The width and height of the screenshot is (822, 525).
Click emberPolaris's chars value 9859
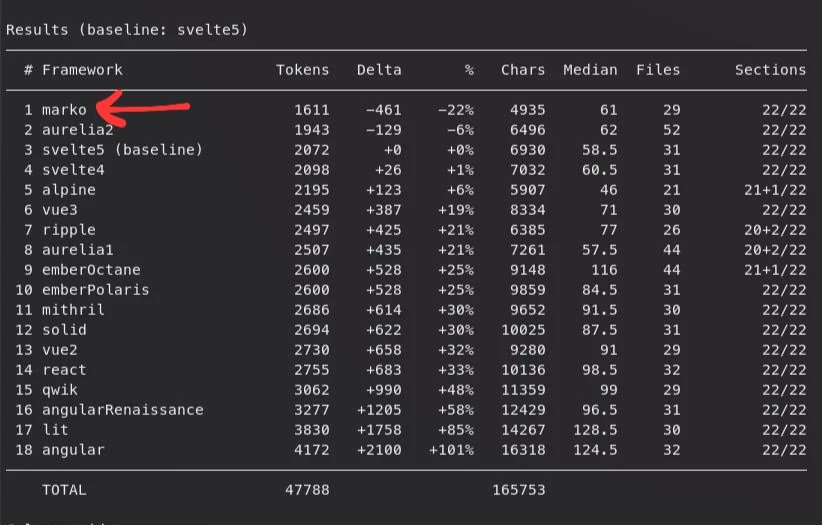tap(527, 290)
